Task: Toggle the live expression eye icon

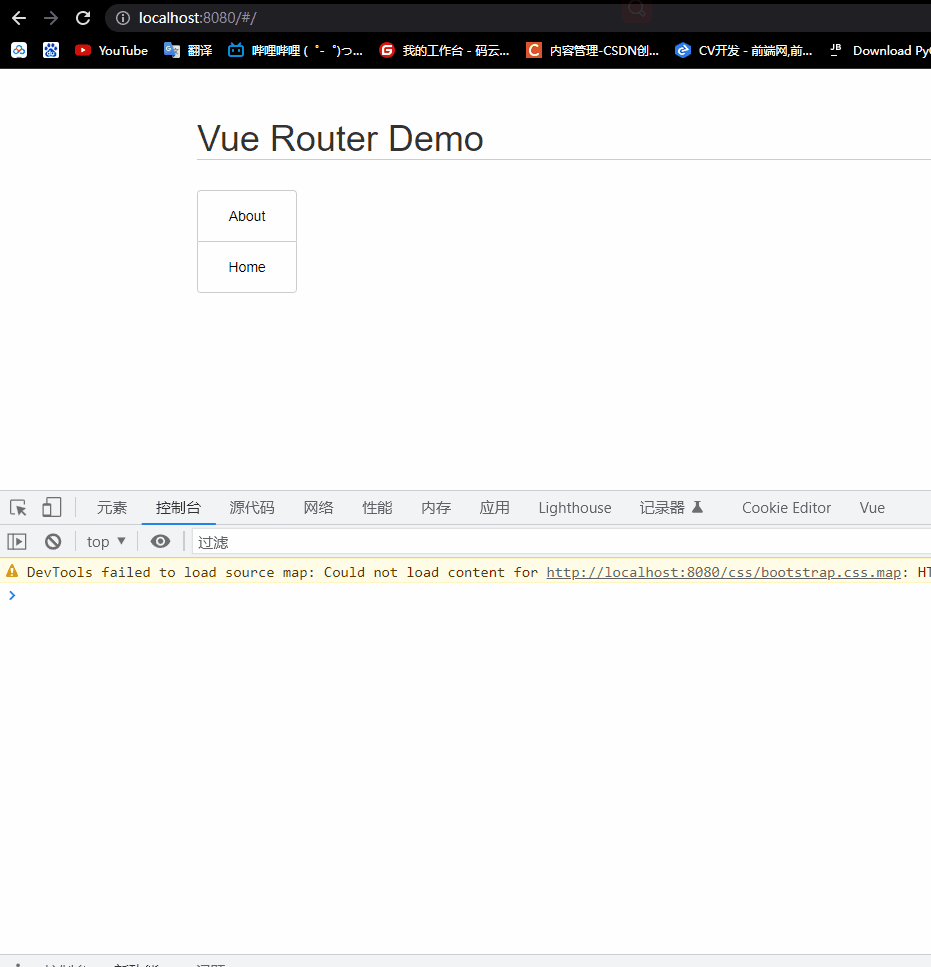Action: click(x=160, y=541)
